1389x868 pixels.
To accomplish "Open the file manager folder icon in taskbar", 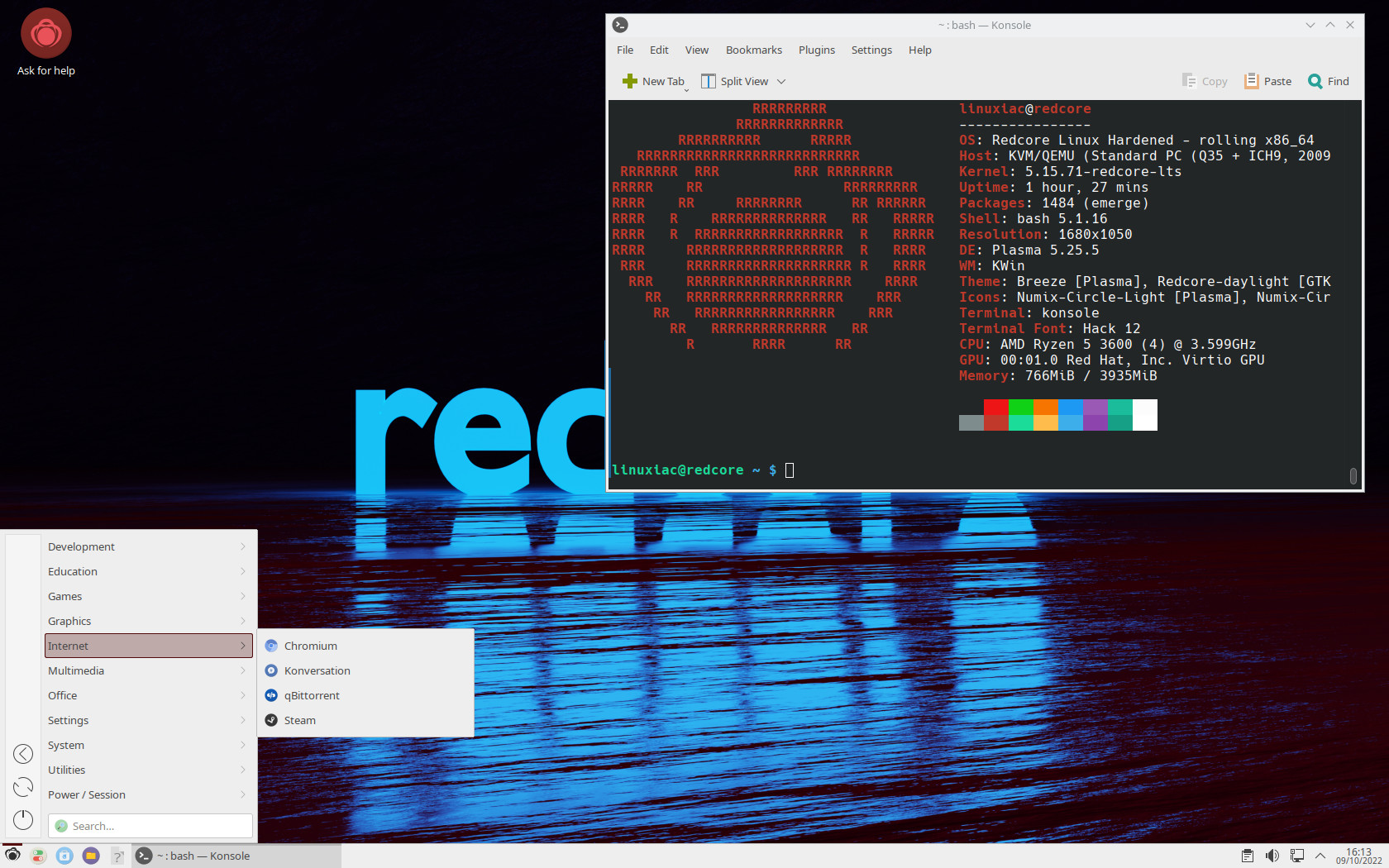I will click(x=91, y=856).
